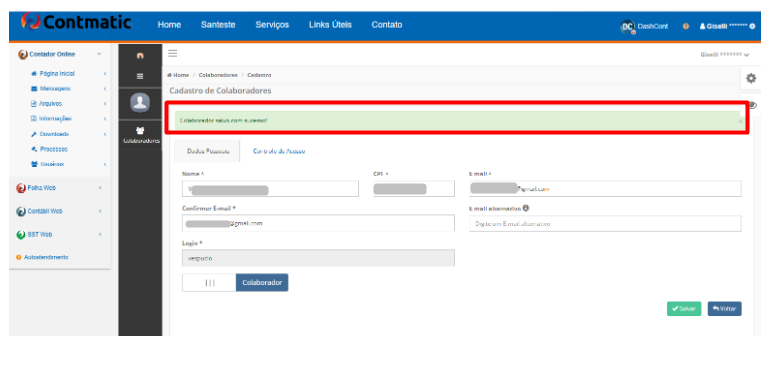Close the success alert message
The height and width of the screenshot is (365, 765).
coord(740,121)
